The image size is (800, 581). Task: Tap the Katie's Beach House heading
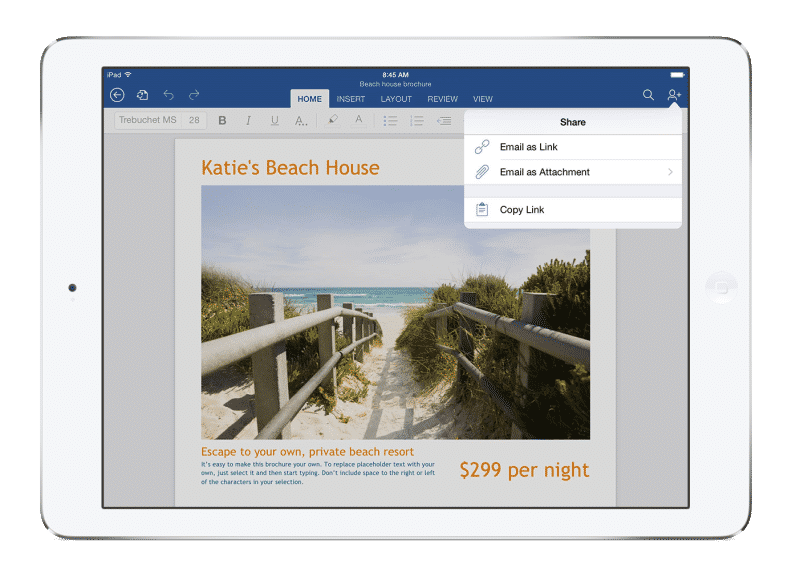click(x=290, y=167)
